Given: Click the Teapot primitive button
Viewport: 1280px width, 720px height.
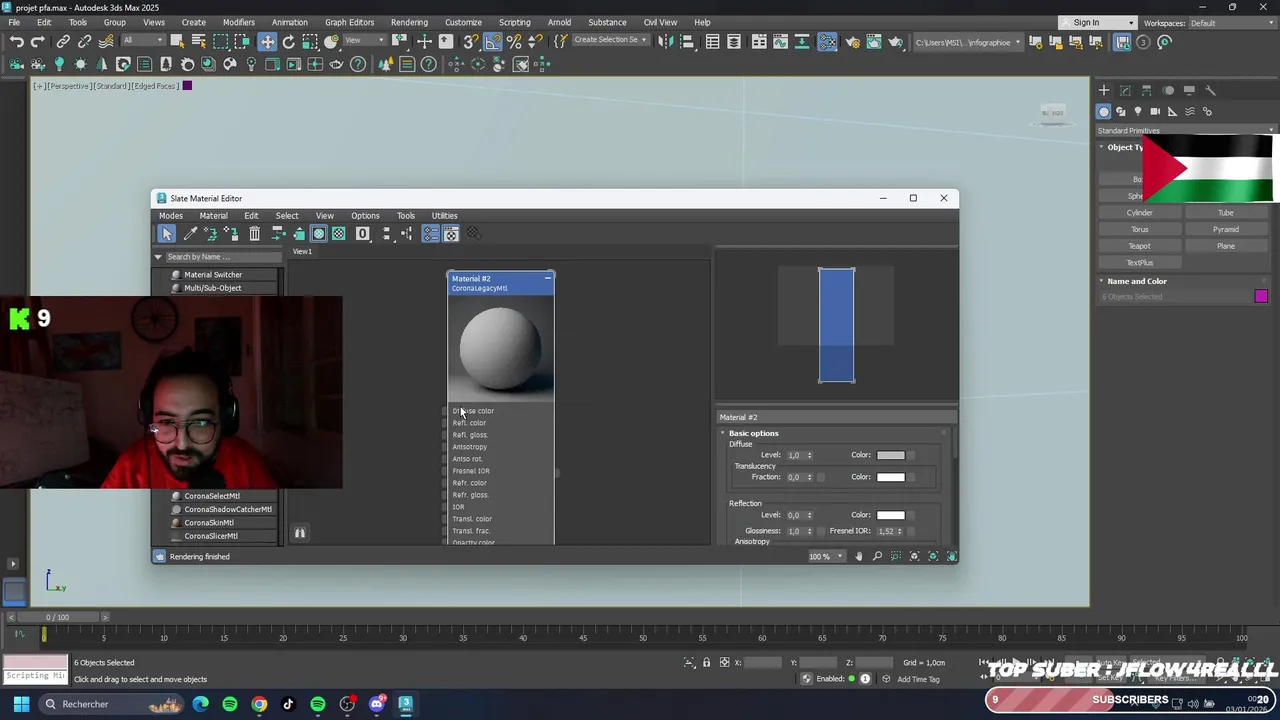Looking at the screenshot, I should coord(1140,246).
